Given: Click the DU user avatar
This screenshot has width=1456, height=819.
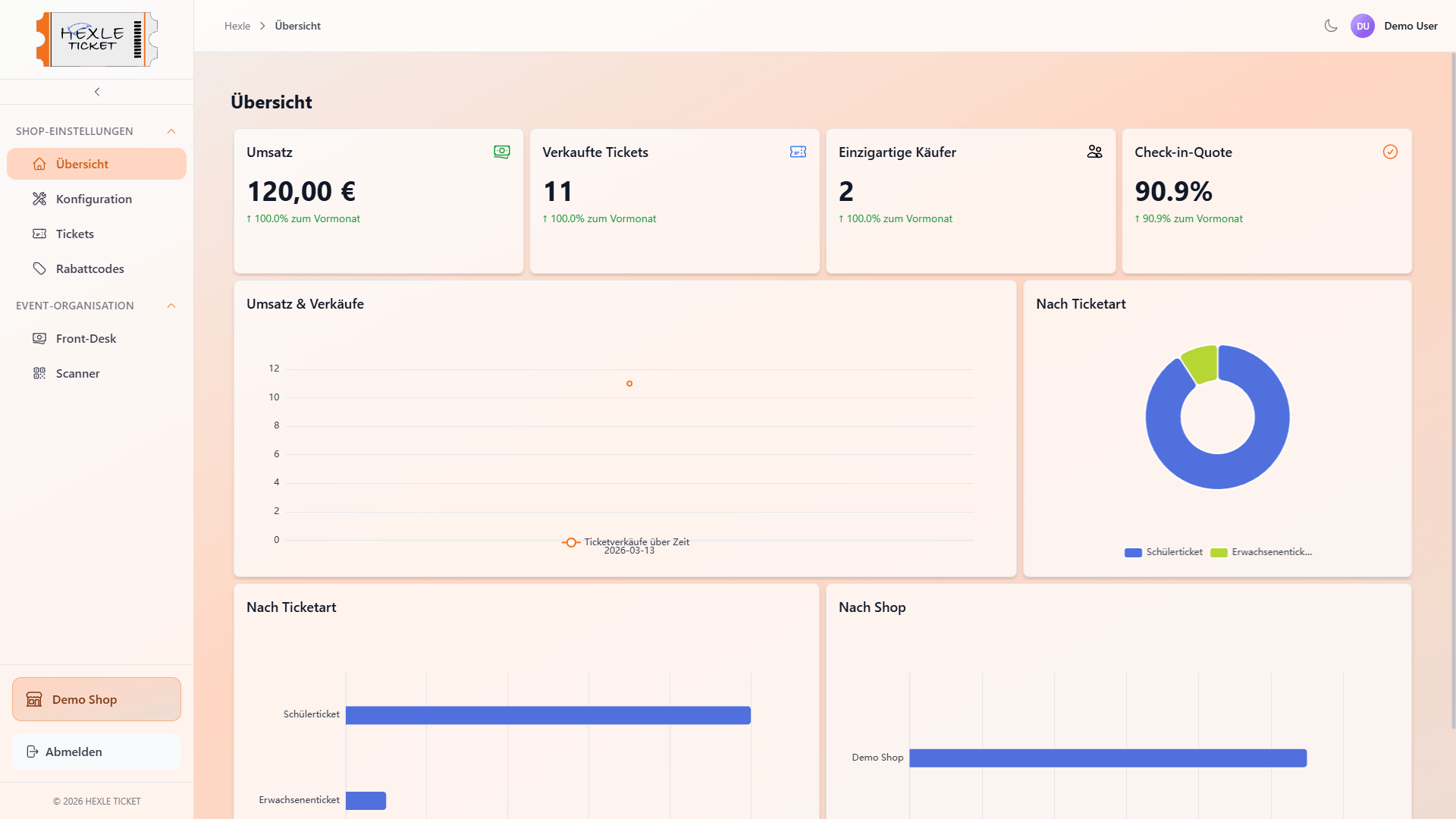Looking at the screenshot, I should click(1363, 26).
